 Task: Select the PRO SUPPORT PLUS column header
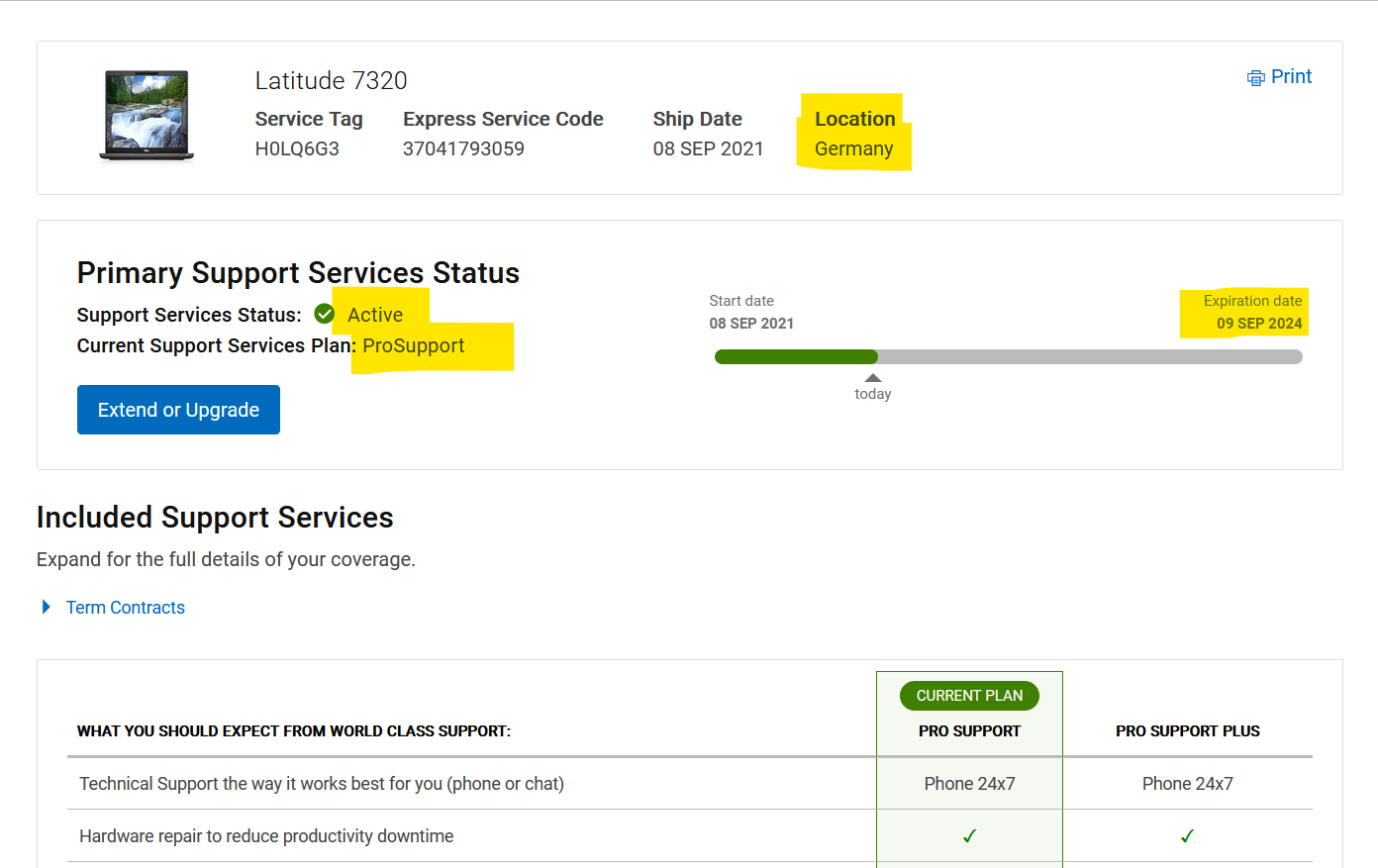click(x=1187, y=731)
